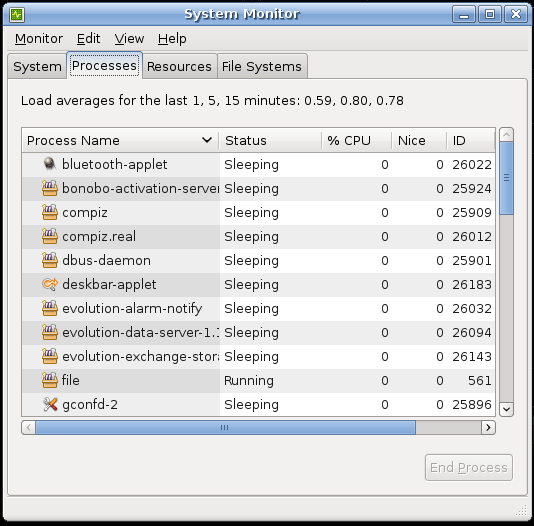This screenshot has width=534, height=526.
Task: Click process ID 561
Action: click(x=480, y=381)
